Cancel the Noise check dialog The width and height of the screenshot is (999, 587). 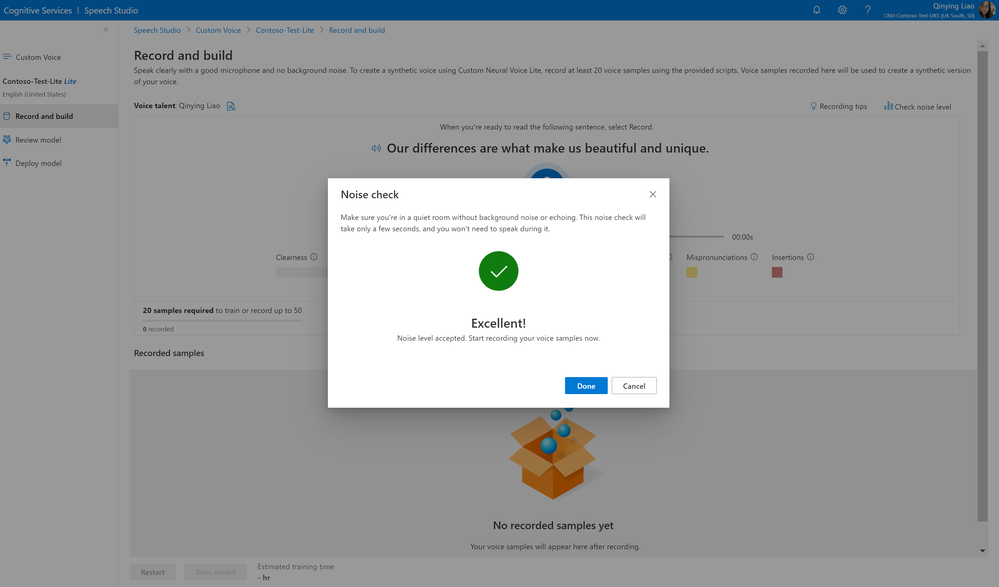633,386
